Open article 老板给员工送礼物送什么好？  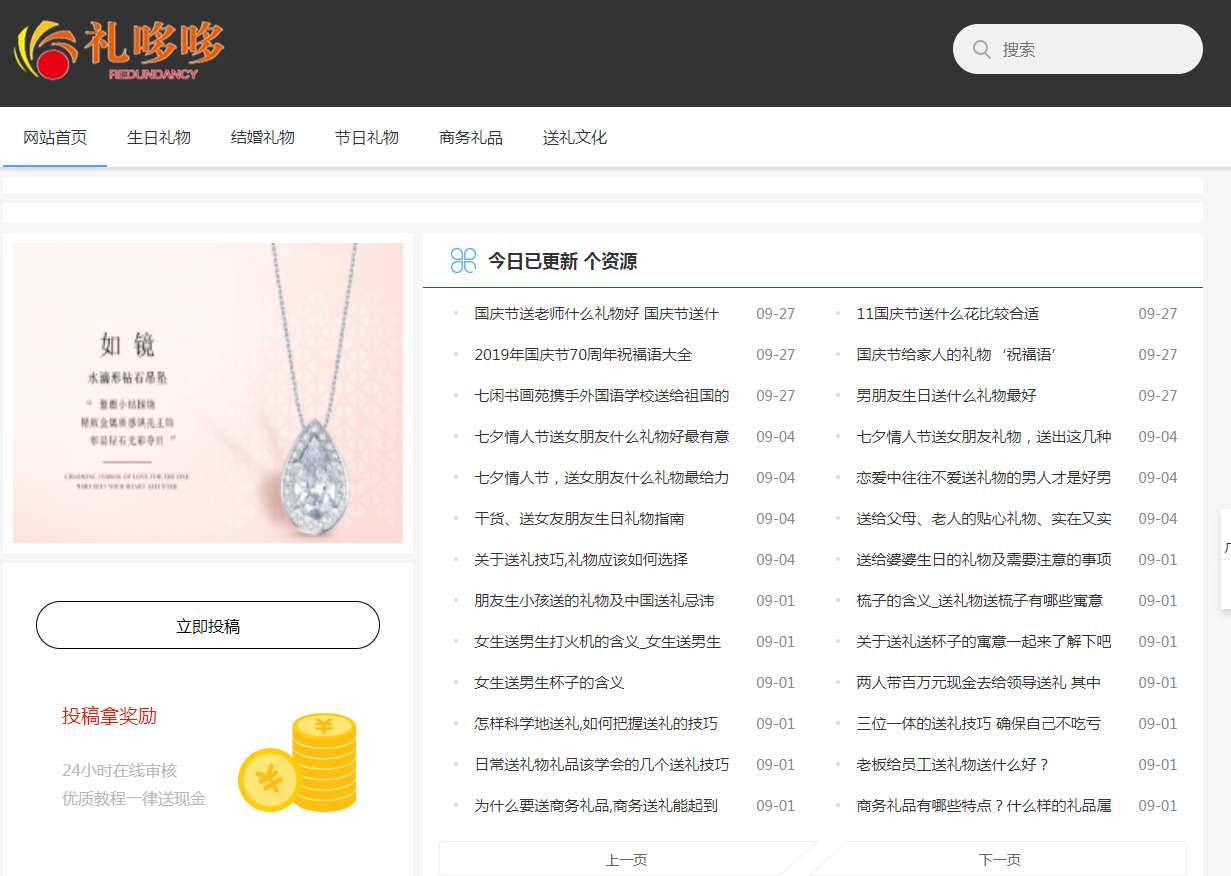pos(953,765)
